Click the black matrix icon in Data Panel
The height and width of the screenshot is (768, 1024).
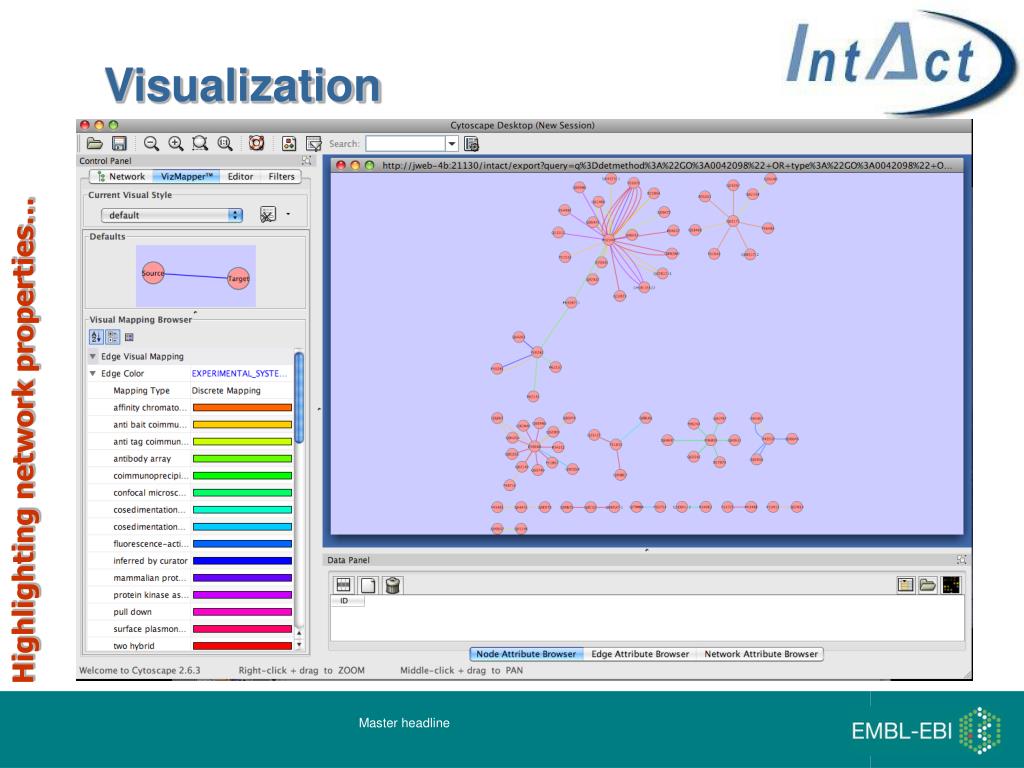point(951,584)
